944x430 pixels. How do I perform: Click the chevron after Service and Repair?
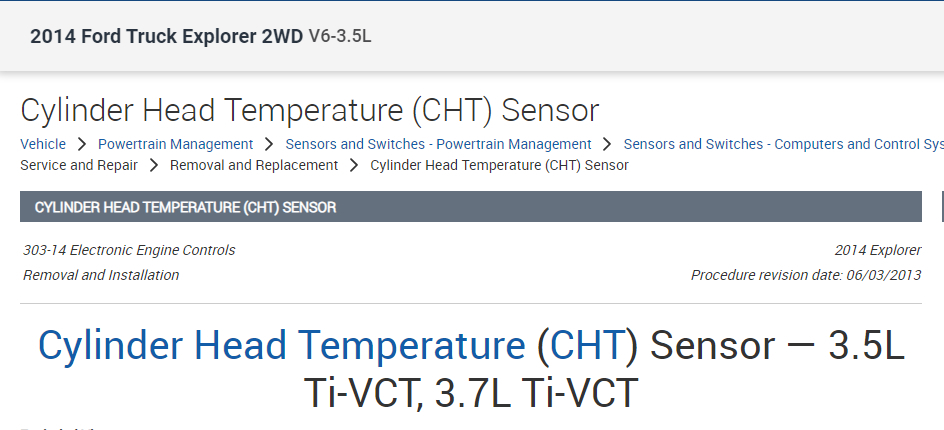(x=154, y=165)
